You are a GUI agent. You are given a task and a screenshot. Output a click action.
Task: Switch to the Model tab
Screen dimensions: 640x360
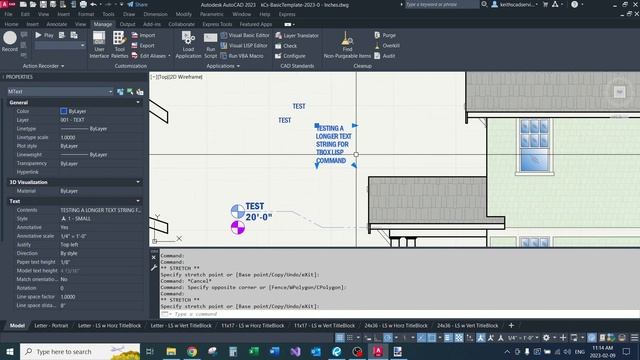pos(17,325)
